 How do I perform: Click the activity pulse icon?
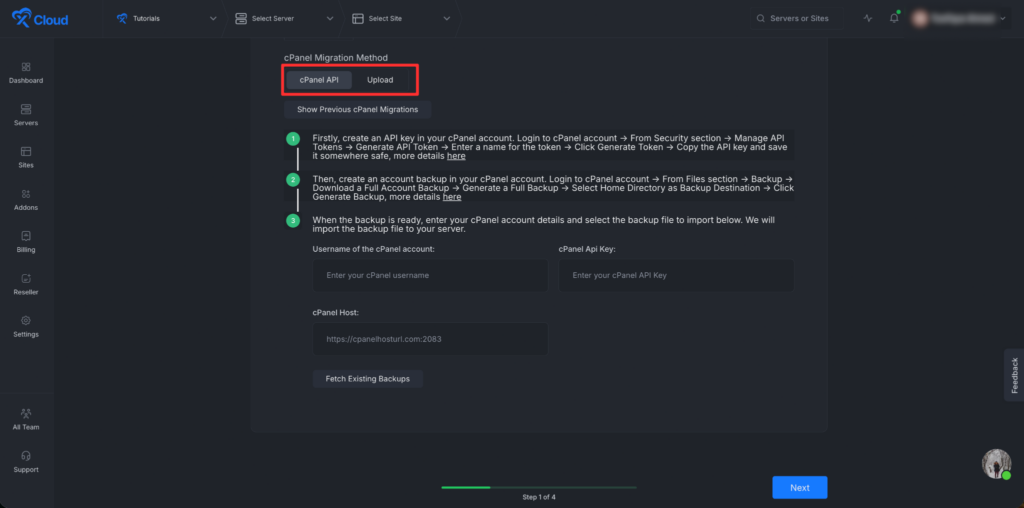tap(868, 18)
